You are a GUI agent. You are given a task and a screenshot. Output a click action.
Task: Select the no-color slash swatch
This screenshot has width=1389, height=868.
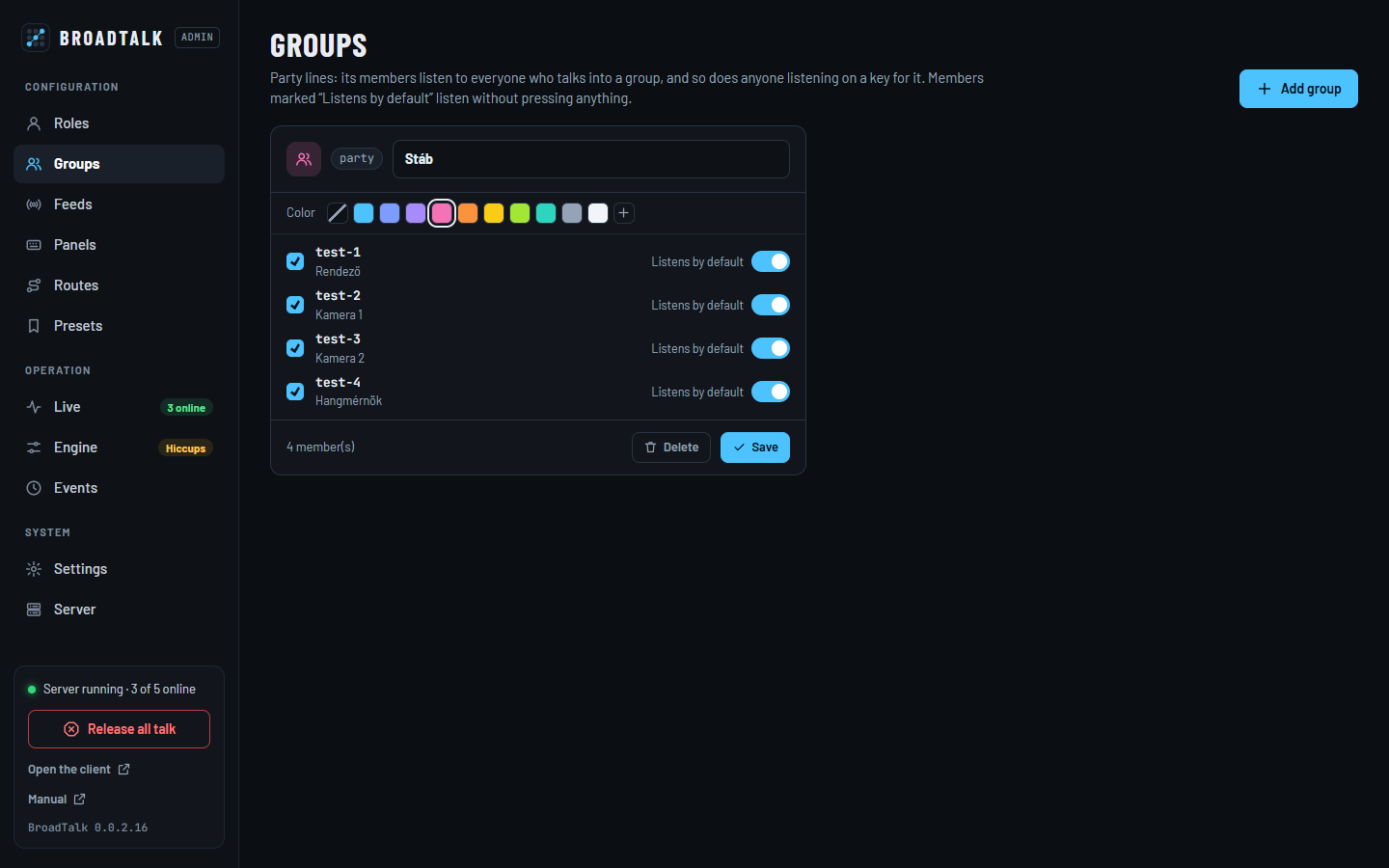[x=338, y=213]
